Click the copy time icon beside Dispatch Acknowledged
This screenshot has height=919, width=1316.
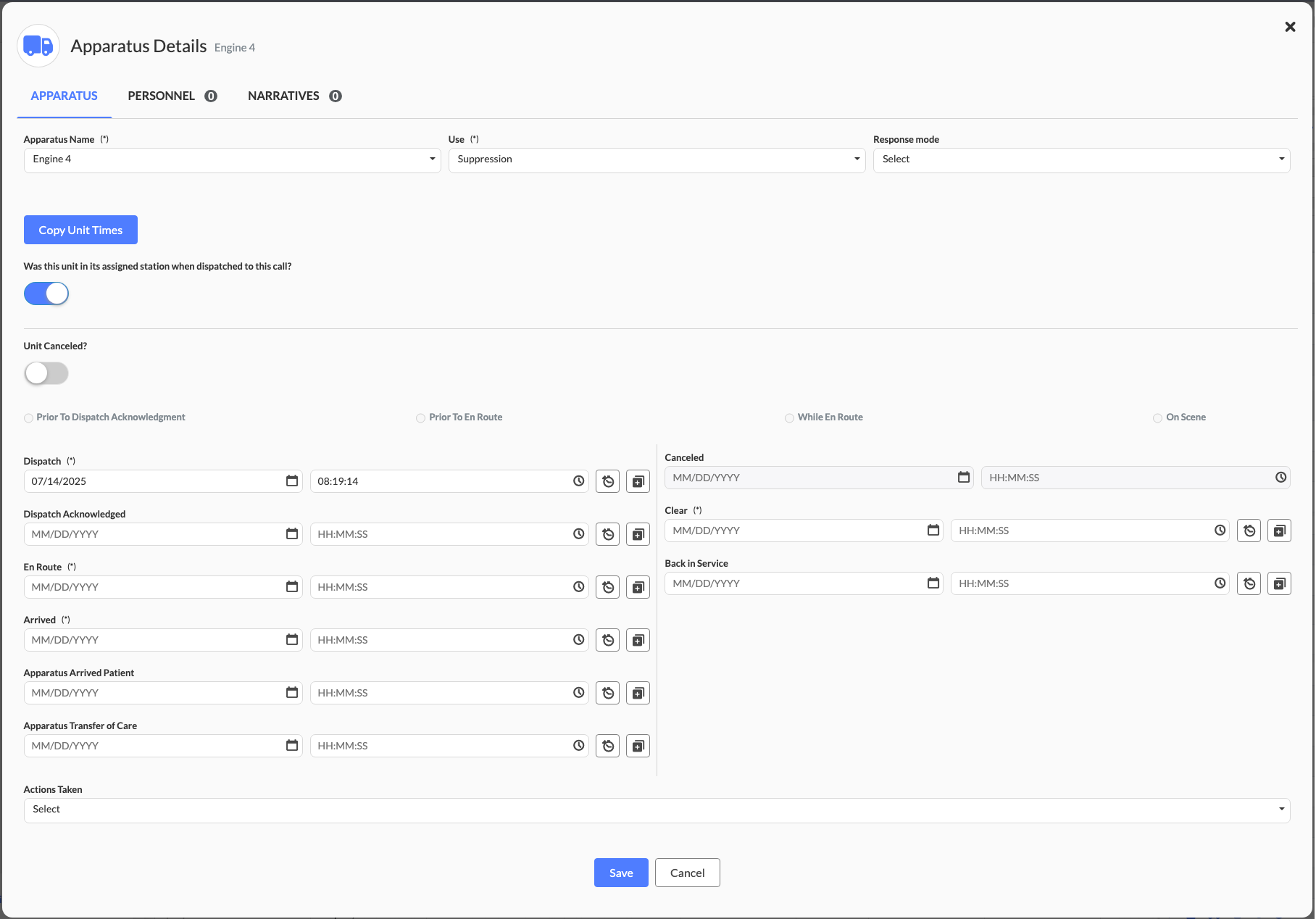click(638, 534)
